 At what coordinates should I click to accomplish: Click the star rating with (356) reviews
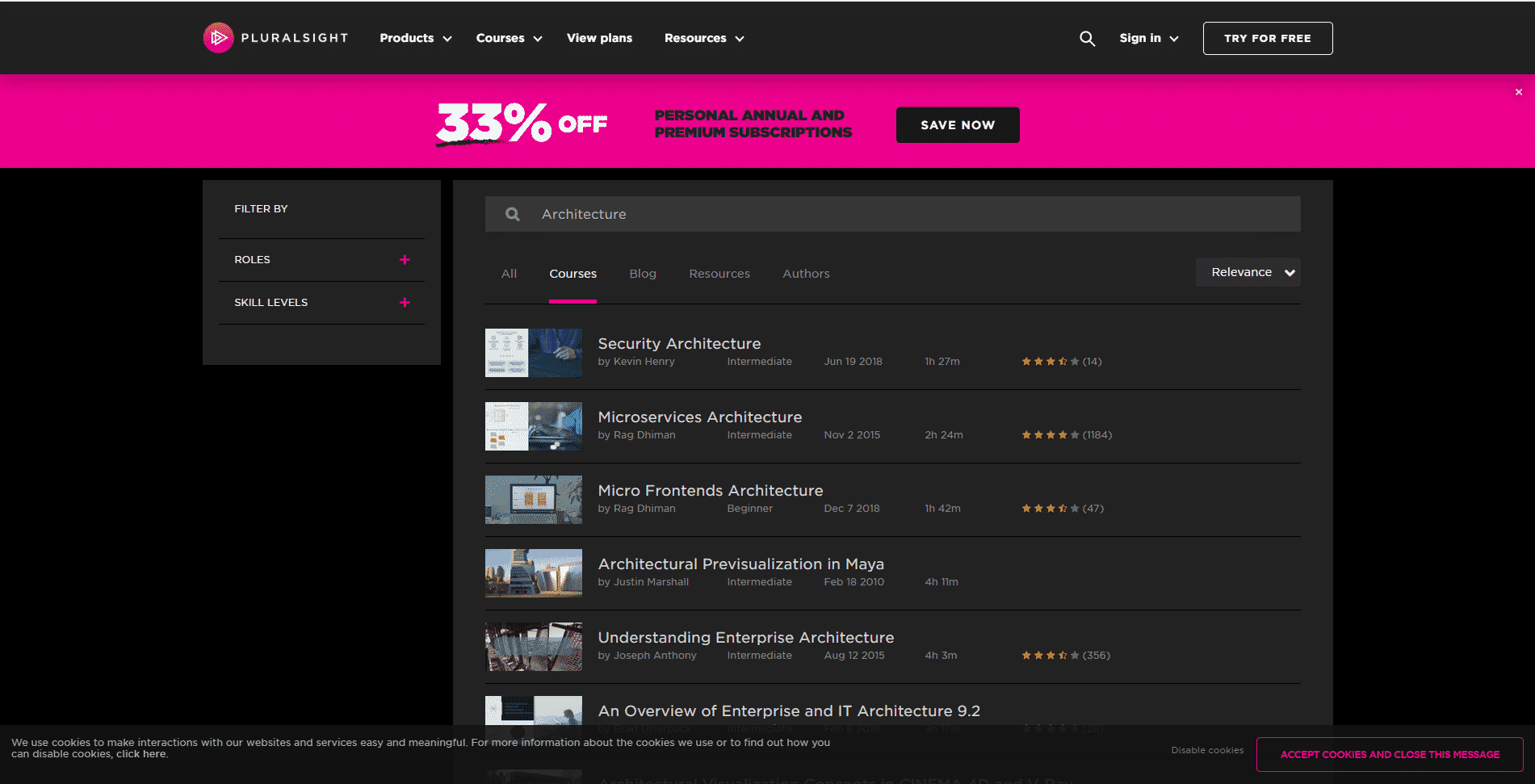point(1051,656)
